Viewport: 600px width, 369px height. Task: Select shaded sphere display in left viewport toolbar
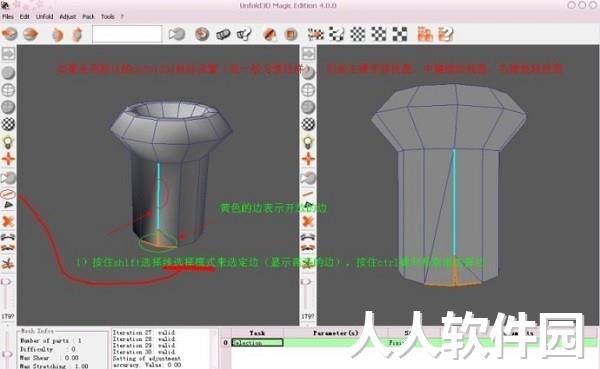[8, 73]
